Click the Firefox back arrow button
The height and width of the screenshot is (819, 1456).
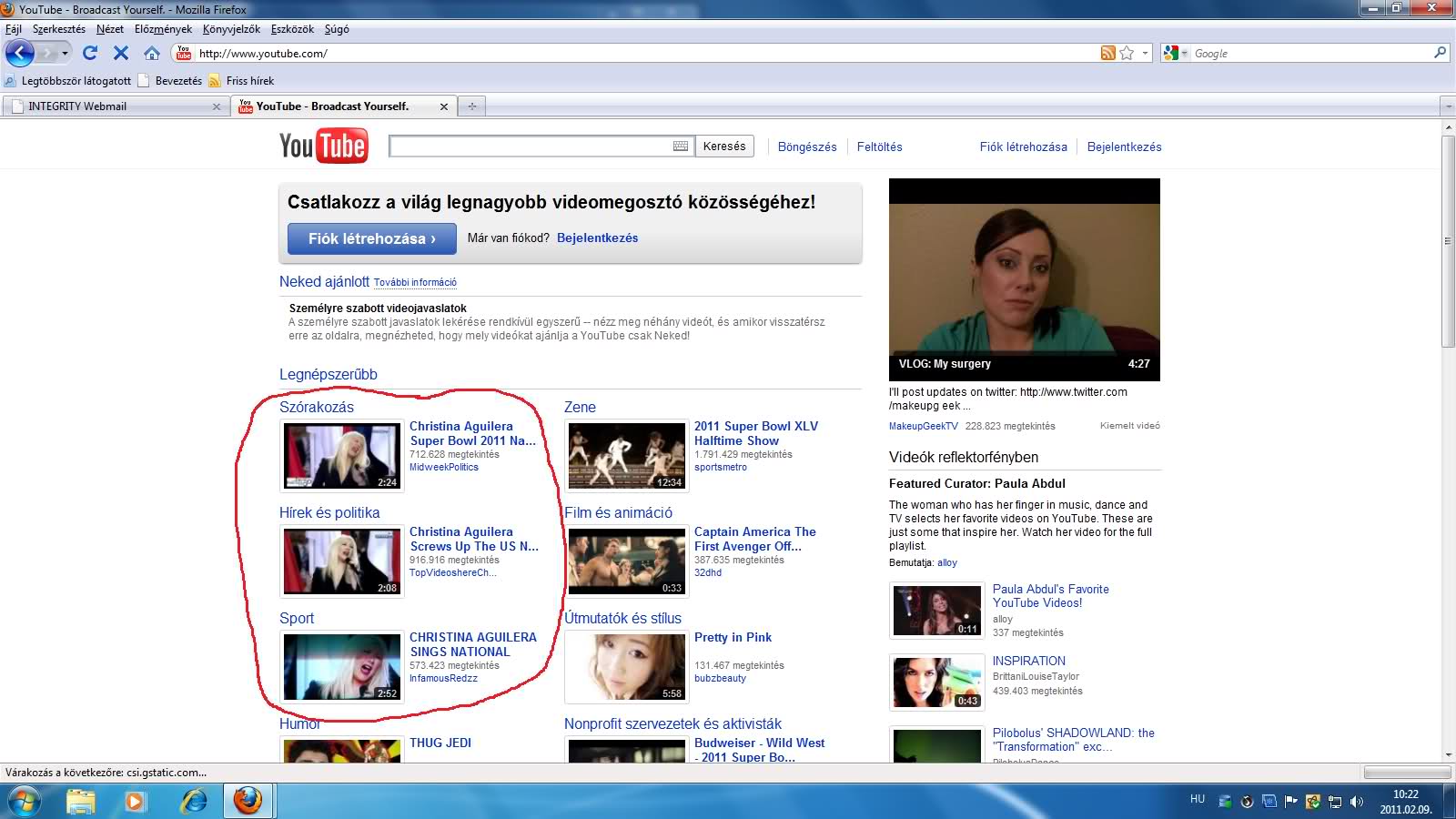pyautogui.click(x=20, y=53)
